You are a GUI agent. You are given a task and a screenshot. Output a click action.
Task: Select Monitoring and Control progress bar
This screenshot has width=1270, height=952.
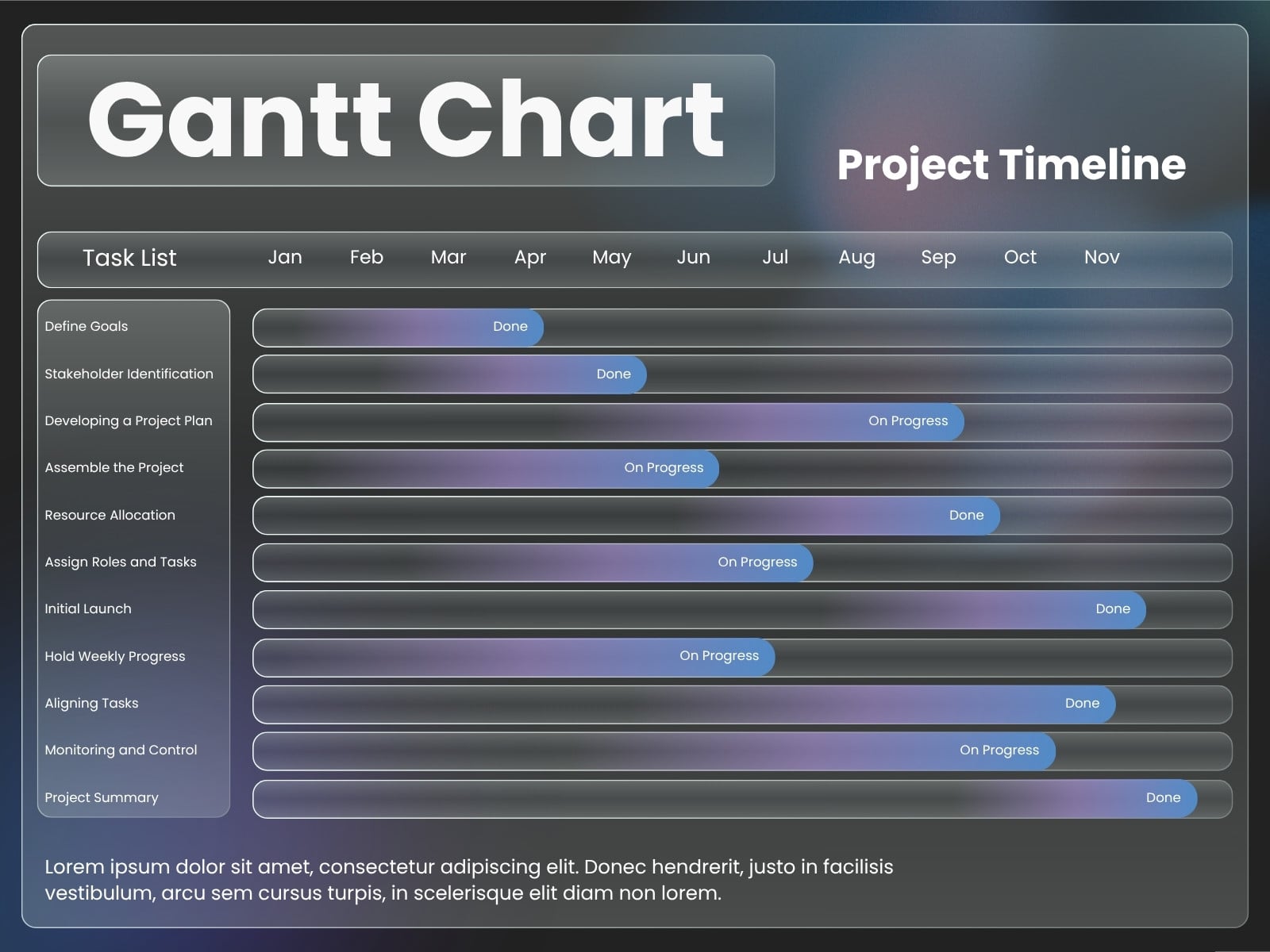point(655,750)
